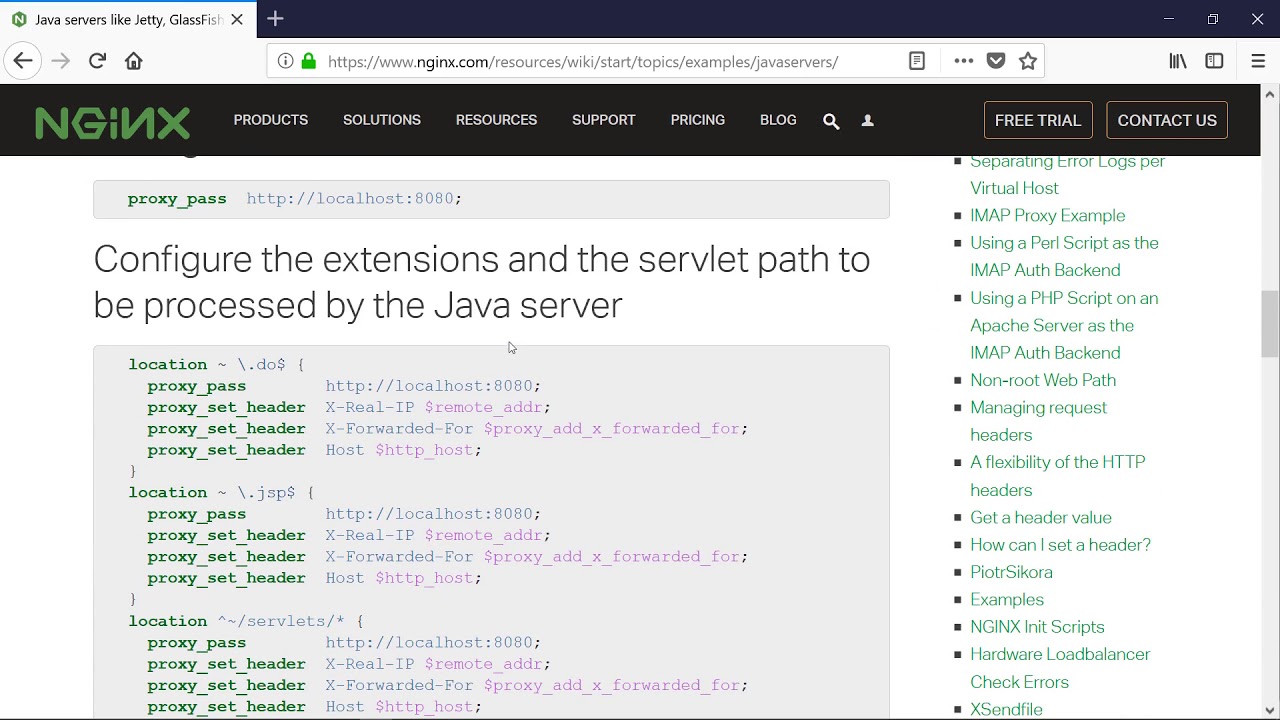The image size is (1280, 720).
Task: Click the page vertical scrollbar thumb
Action: 1270,325
